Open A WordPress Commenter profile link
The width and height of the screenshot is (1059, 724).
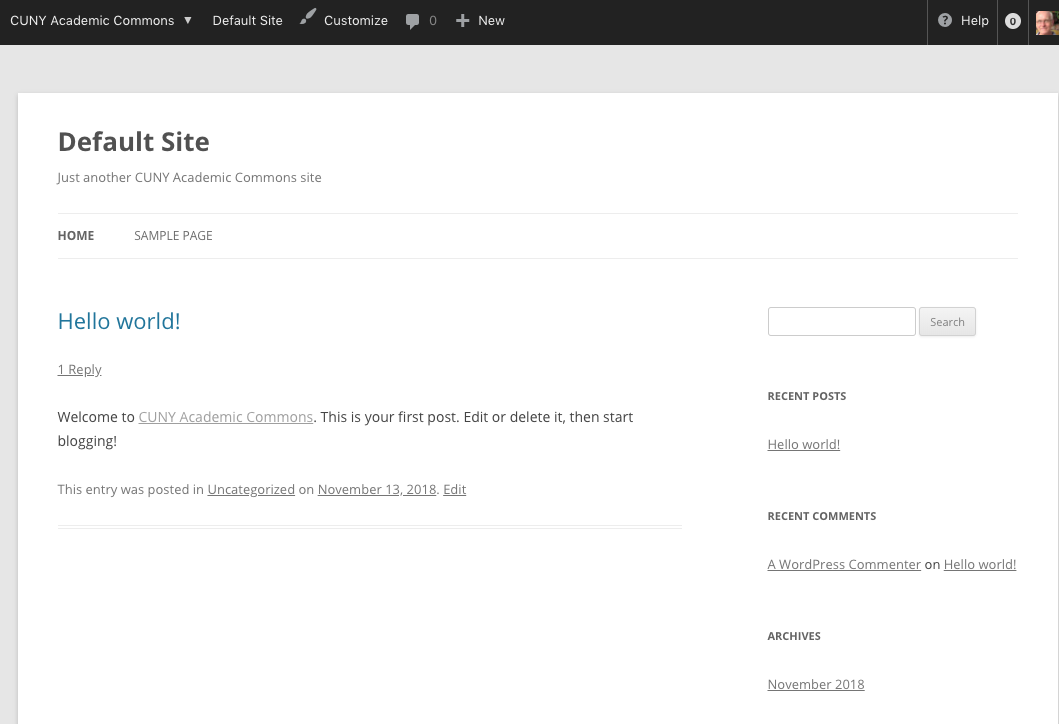click(x=844, y=564)
